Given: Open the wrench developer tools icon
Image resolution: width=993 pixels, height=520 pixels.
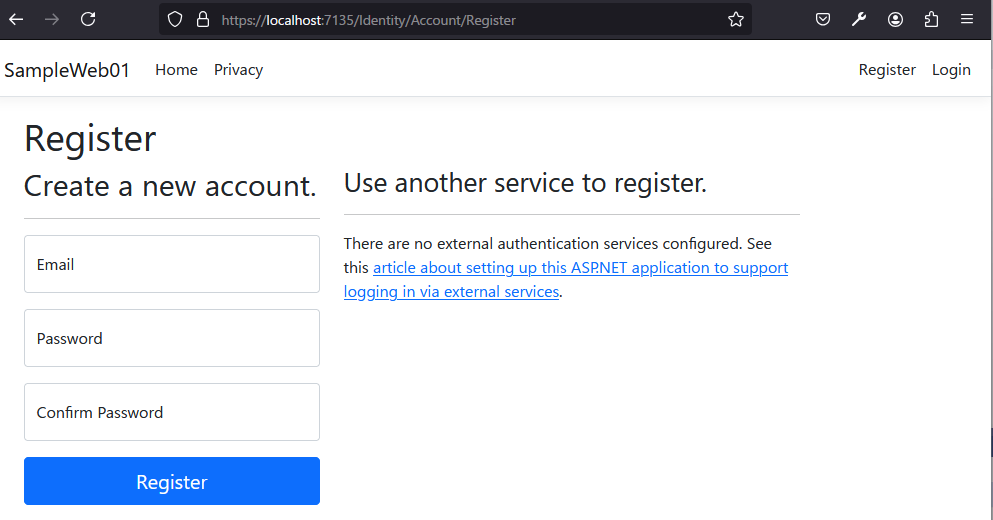Looking at the screenshot, I should (x=859, y=19).
